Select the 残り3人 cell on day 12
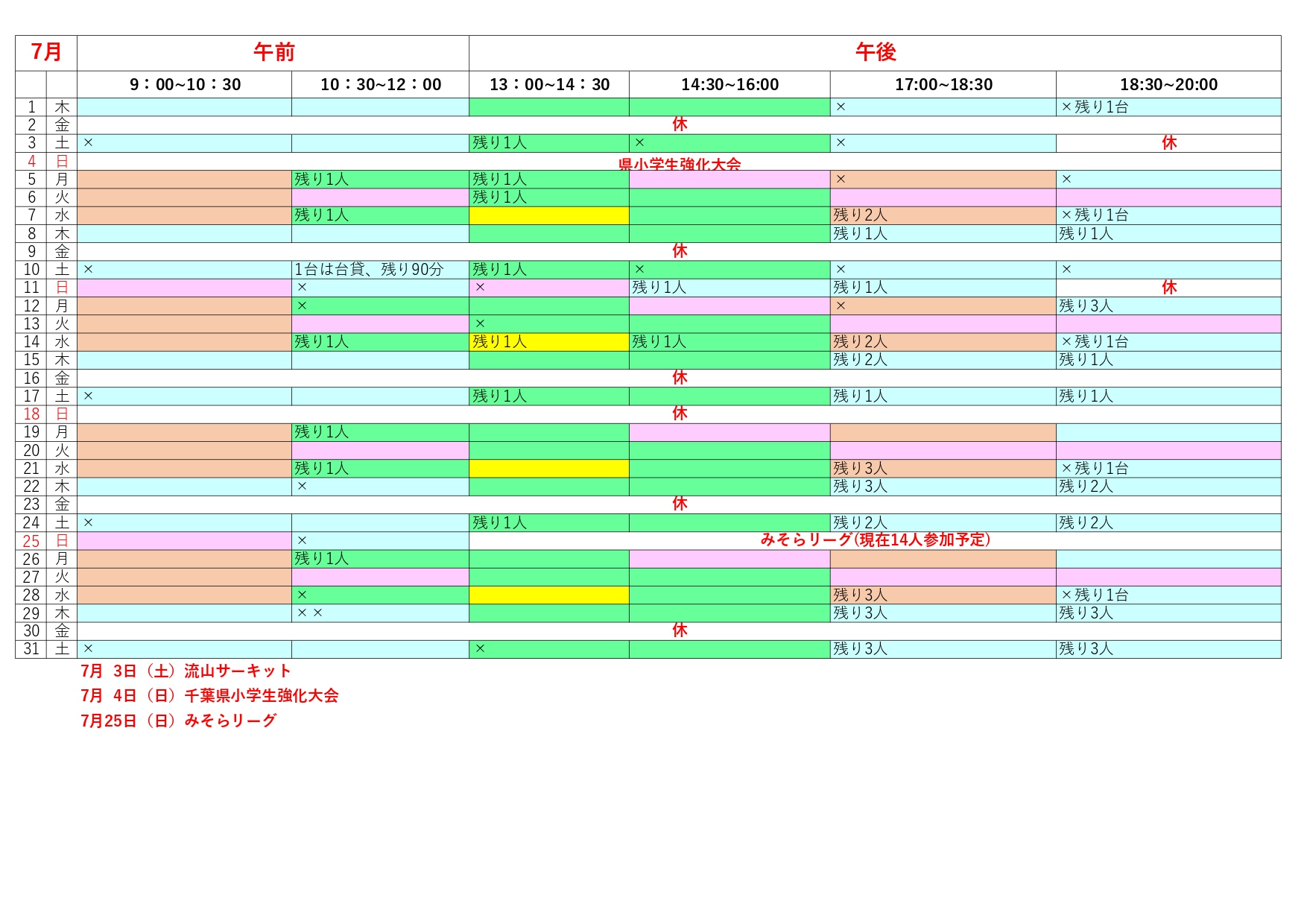 [1168, 306]
